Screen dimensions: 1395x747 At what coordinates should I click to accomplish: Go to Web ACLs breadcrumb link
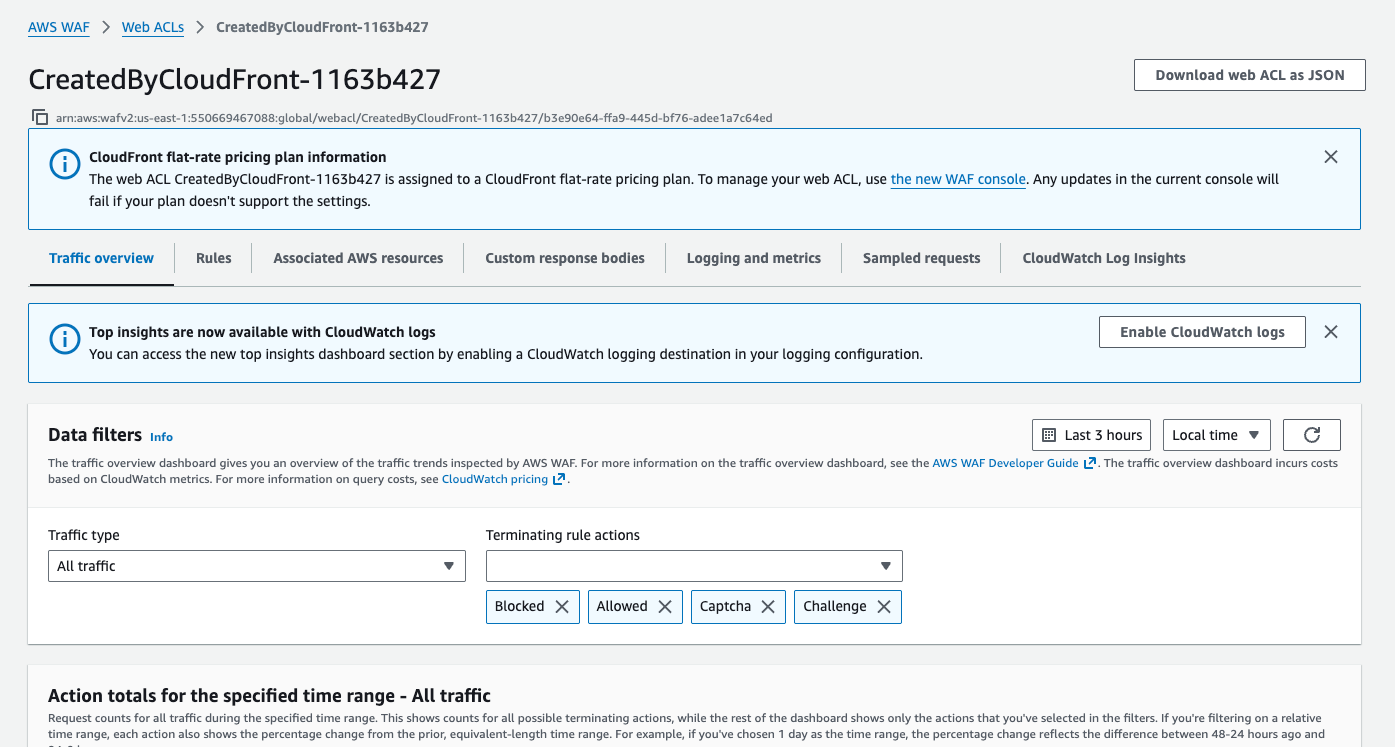(x=153, y=27)
